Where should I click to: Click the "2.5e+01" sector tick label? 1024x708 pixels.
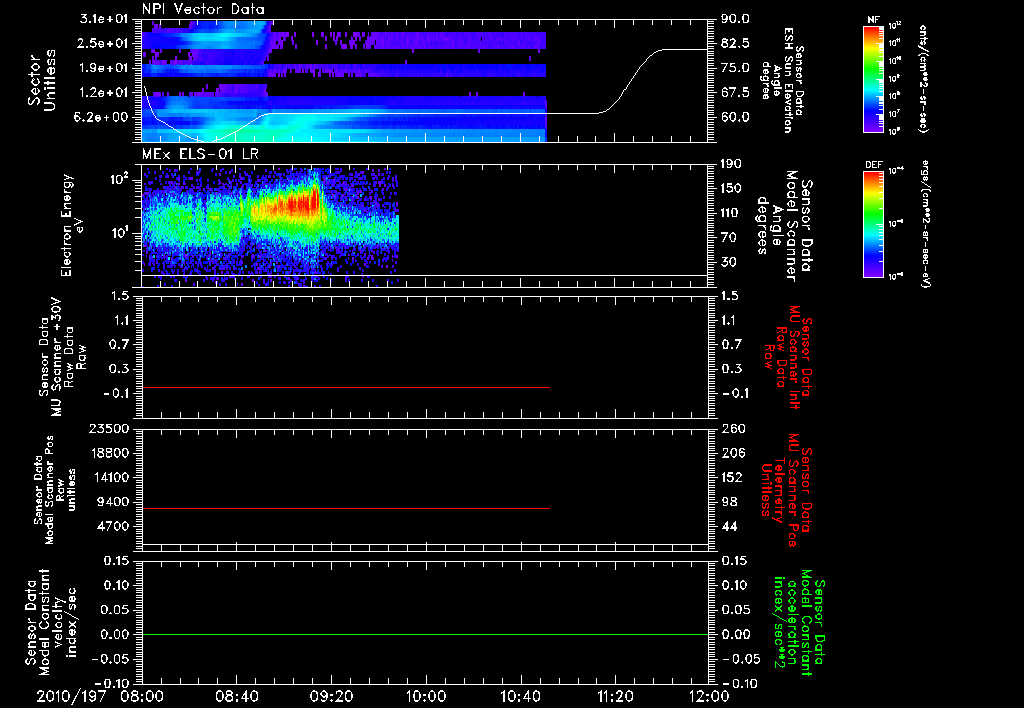coord(104,43)
